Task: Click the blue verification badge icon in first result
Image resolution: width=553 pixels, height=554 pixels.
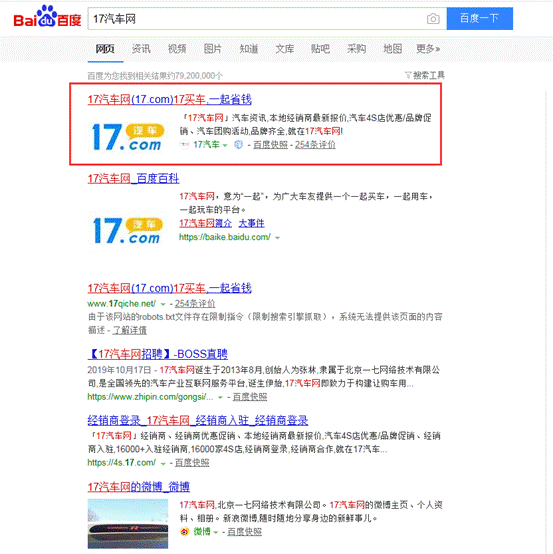Action: [x=239, y=145]
